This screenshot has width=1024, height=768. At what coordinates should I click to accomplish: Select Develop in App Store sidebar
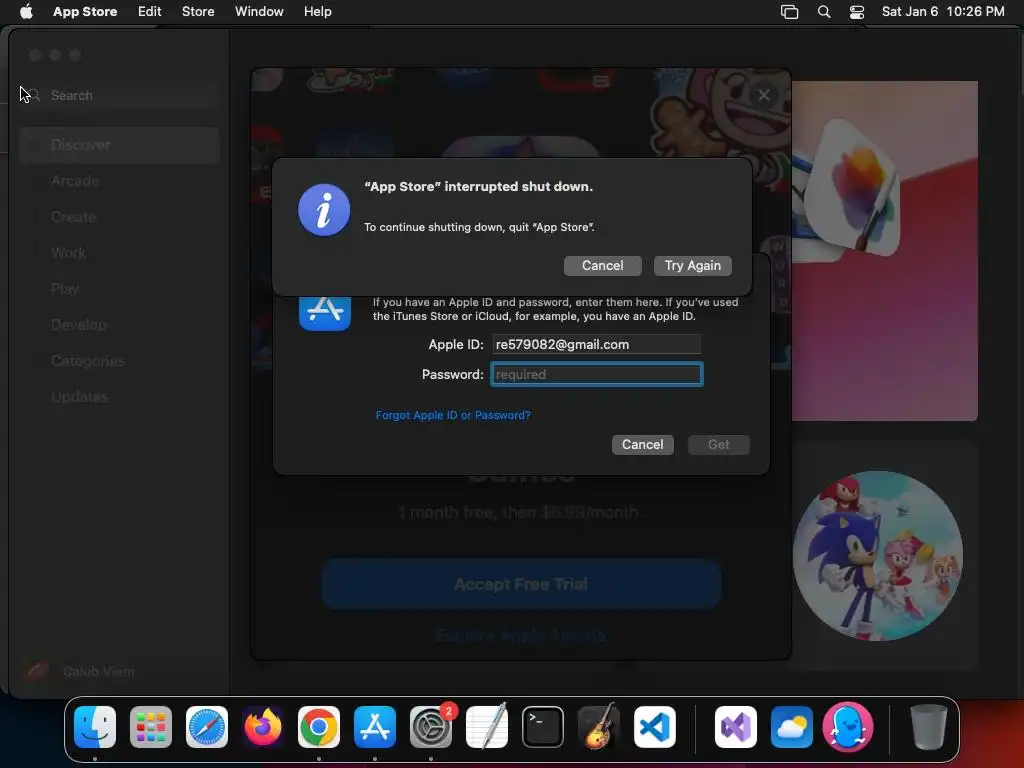pos(120,325)
